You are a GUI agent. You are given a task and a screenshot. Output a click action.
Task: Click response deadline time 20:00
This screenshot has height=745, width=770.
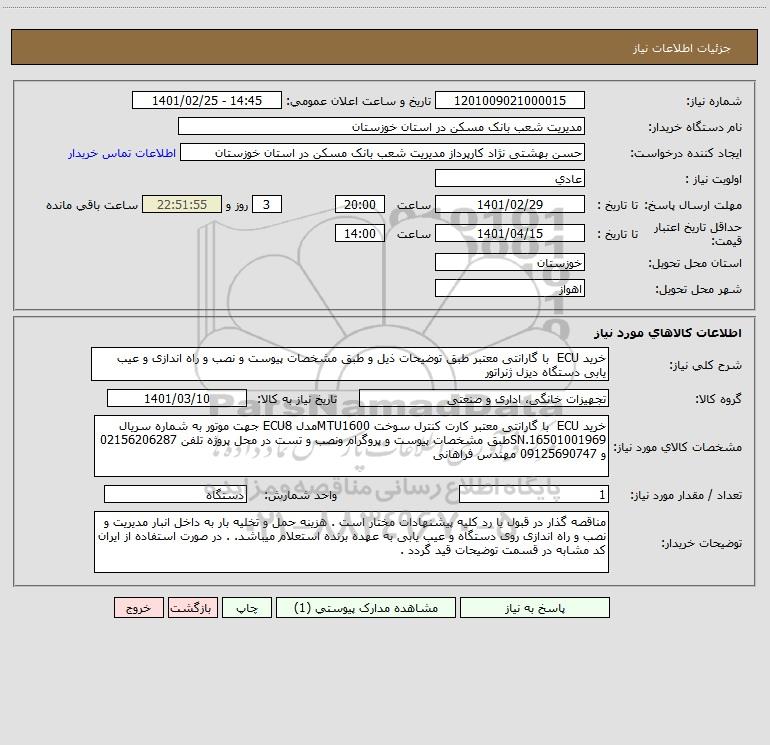pyautogui.click(x=359, y=204)
